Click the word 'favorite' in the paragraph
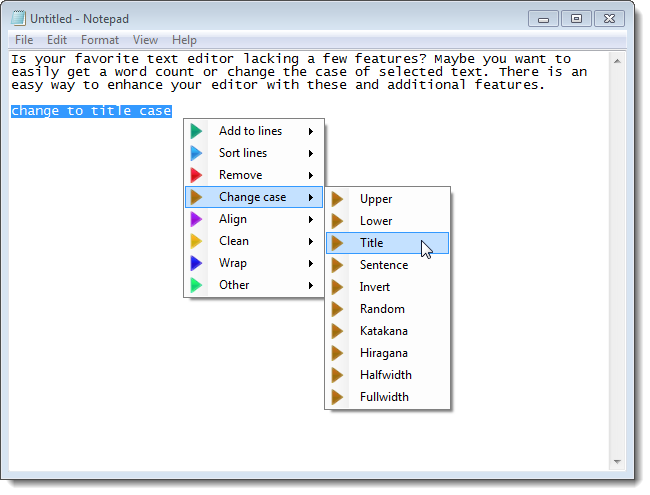The height and width of the screenshot is (495, 650). point(107,59)
